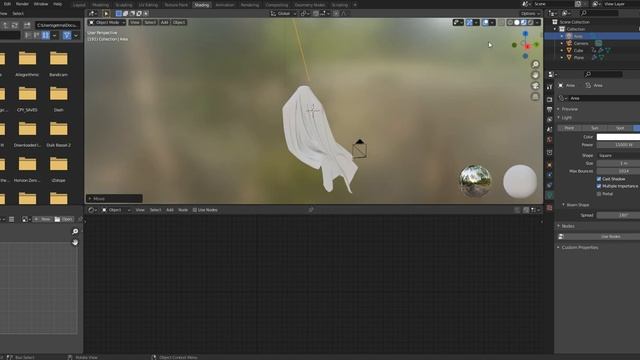Open the light Shape dropdown
640x360 pixels.
(618, 156)
